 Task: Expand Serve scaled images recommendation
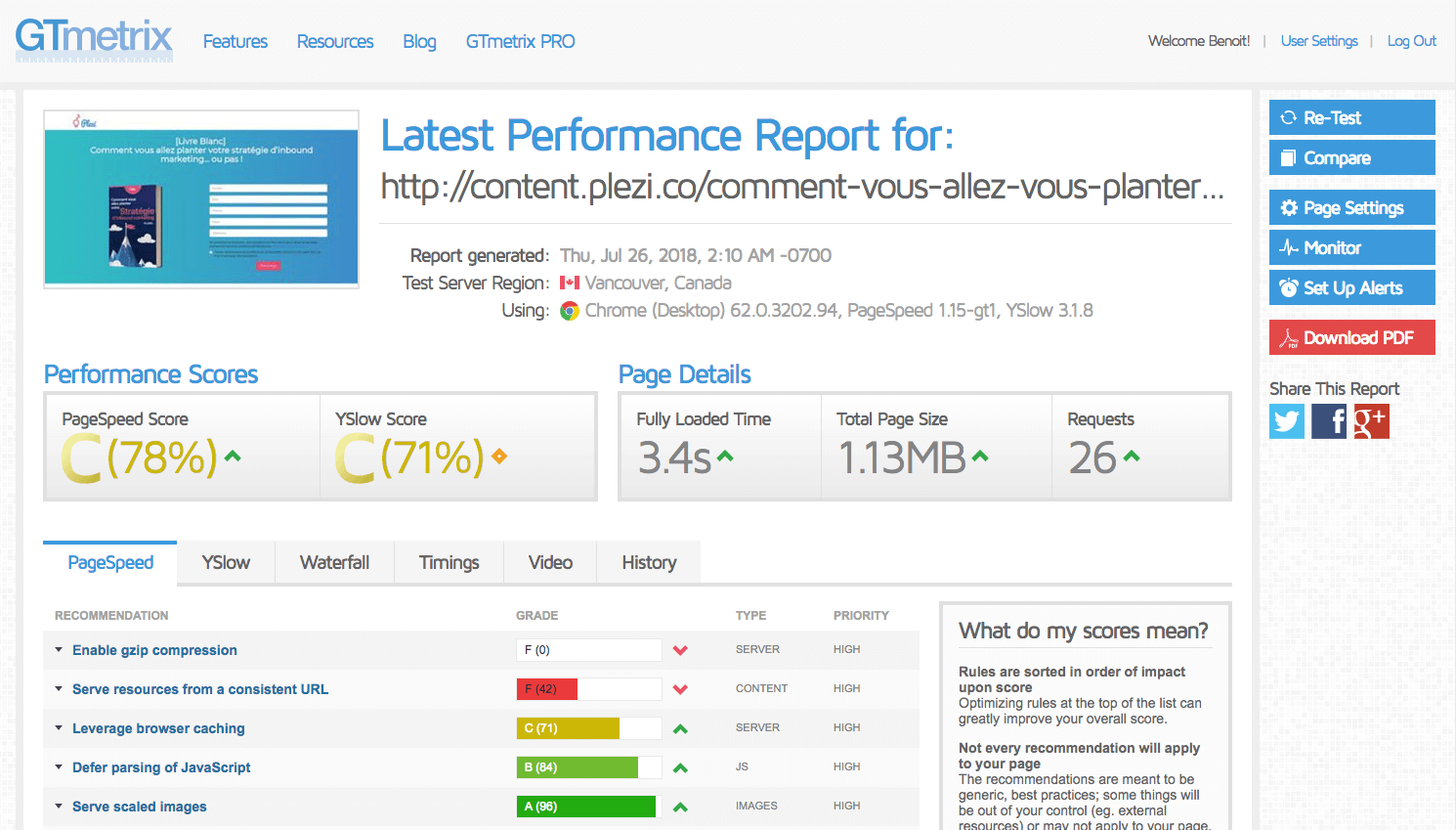pos(140,807)
